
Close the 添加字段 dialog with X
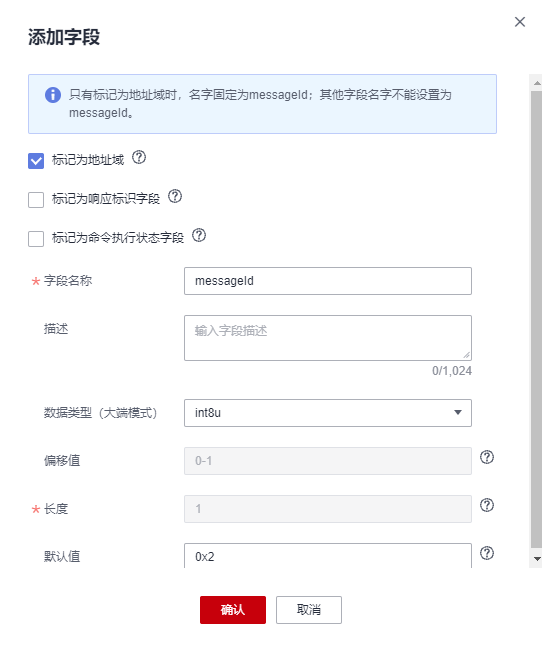[520, 22]
